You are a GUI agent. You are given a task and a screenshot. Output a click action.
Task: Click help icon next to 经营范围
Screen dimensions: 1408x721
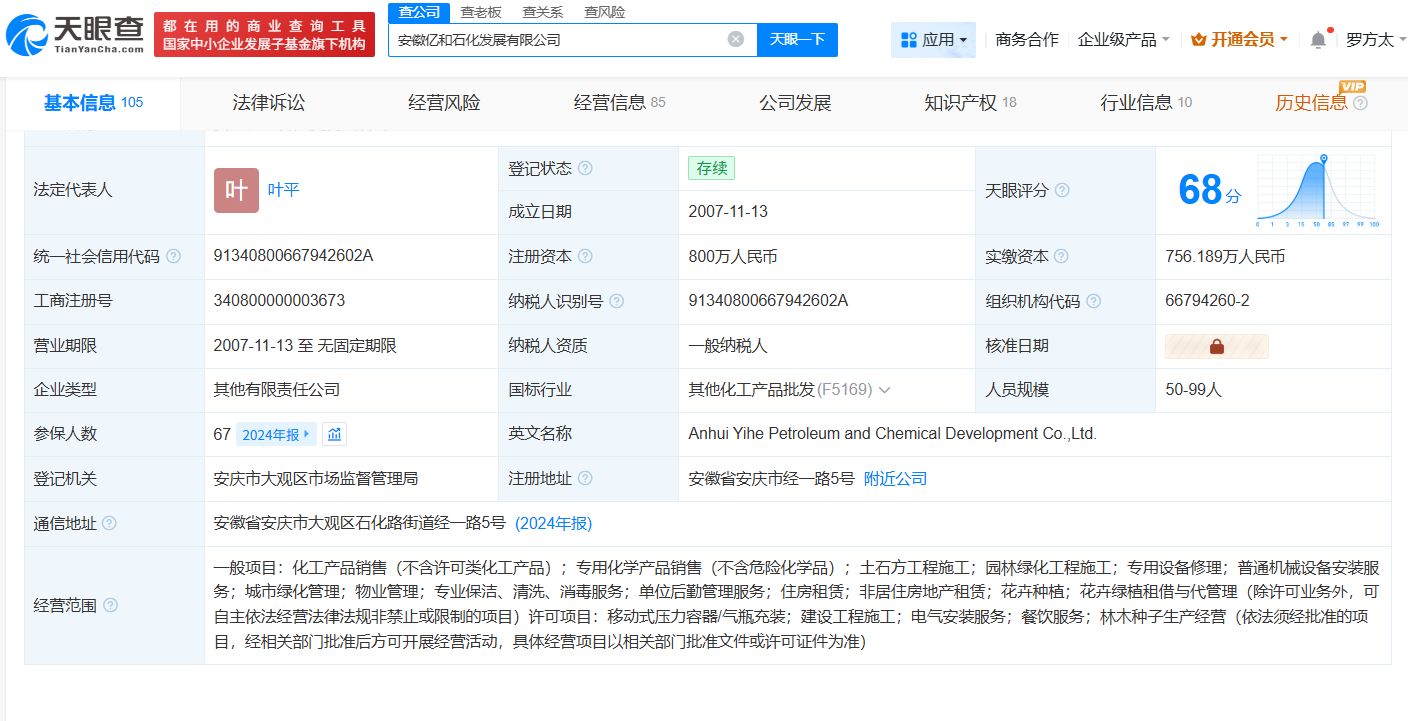(111, 605)
